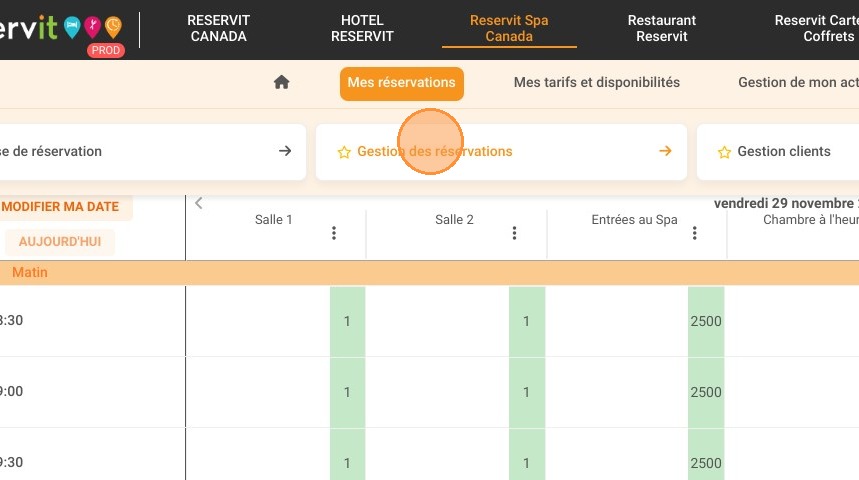Click the star beside Gestion clients

(x=724, y=152)
